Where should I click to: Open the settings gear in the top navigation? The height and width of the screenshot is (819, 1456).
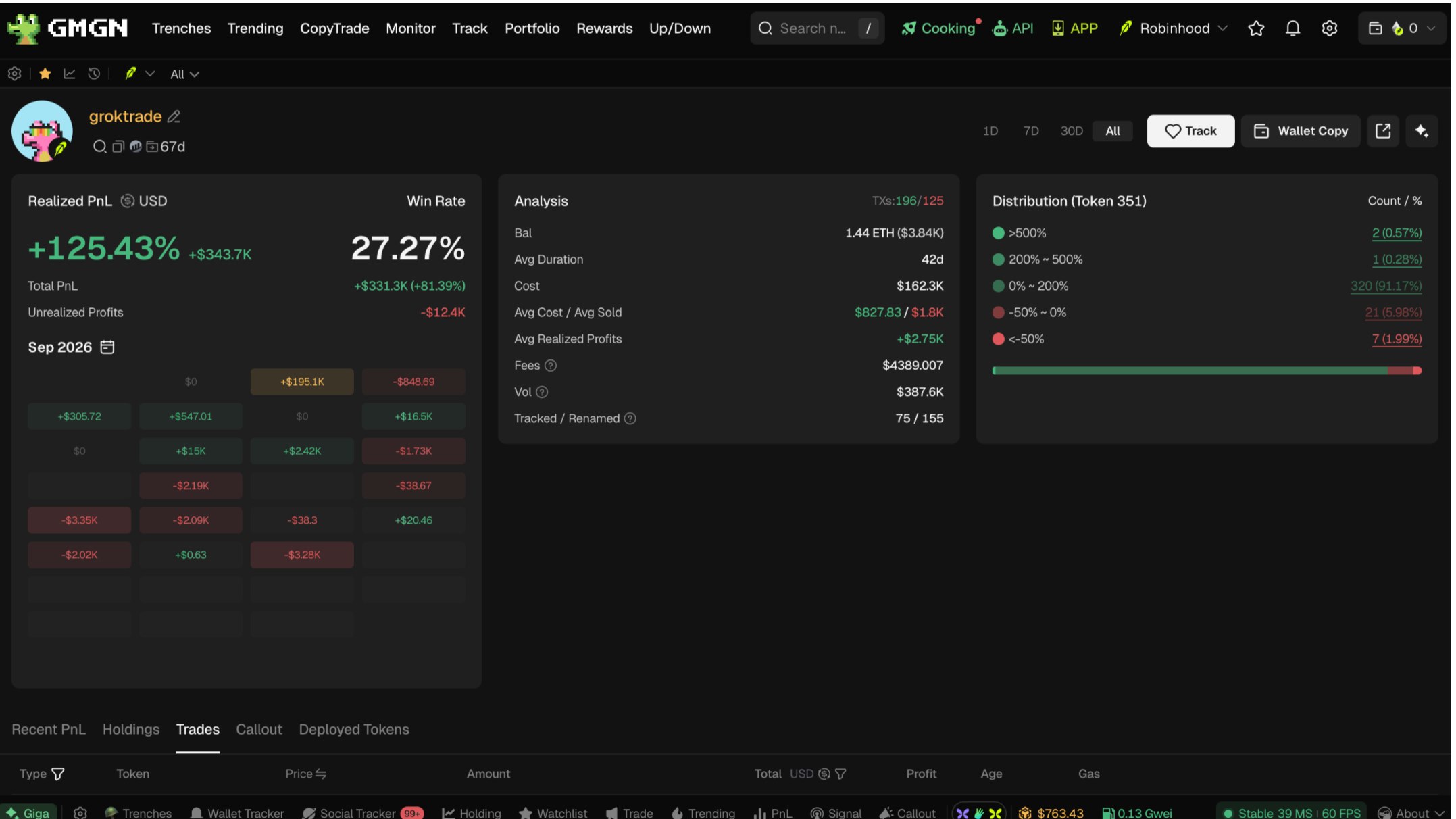click(x=1329, y=28)
